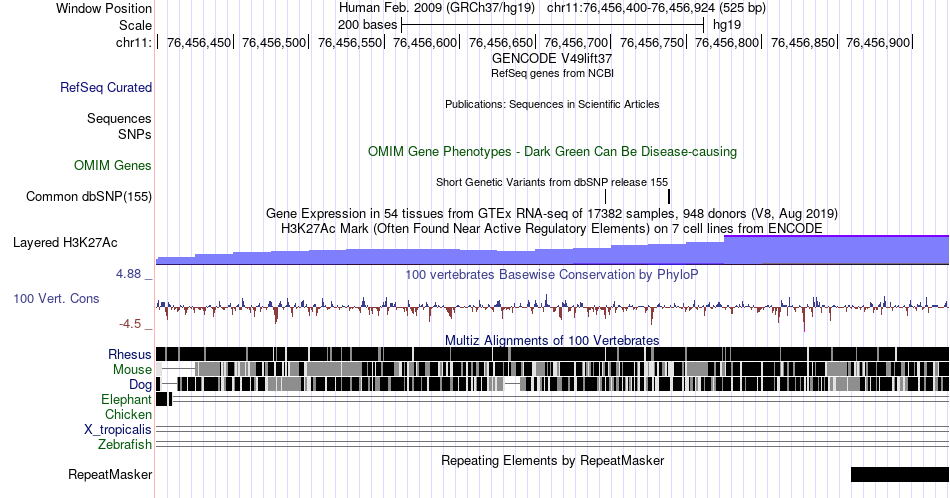Select the Chicken alignment row label
950x498 pixels.
(x=128, y=414)
